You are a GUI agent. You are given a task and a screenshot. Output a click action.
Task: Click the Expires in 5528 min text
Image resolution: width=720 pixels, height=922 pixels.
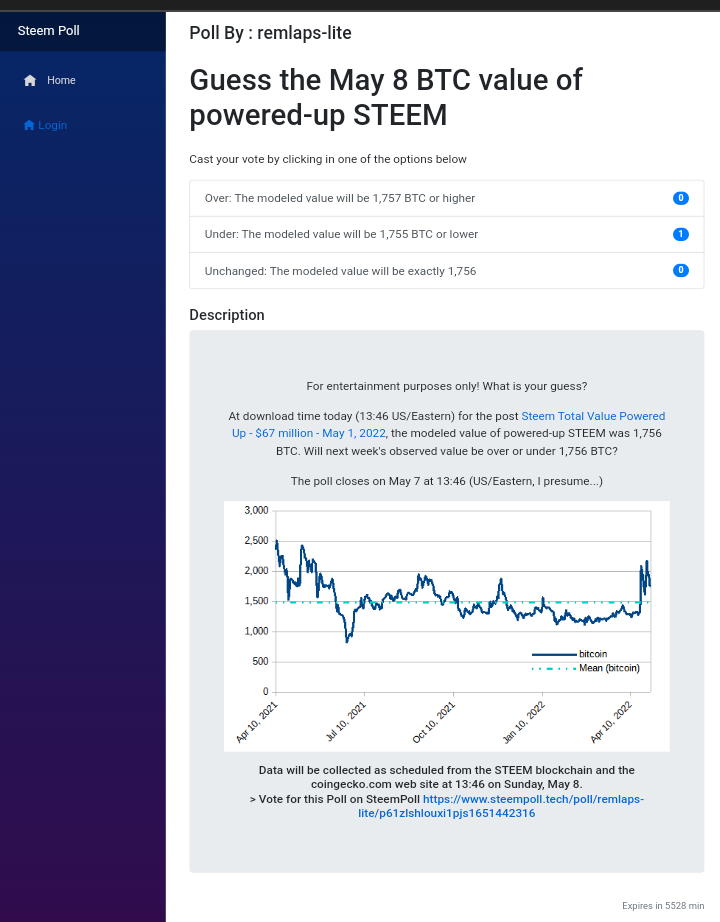click(x=663, y=906)
